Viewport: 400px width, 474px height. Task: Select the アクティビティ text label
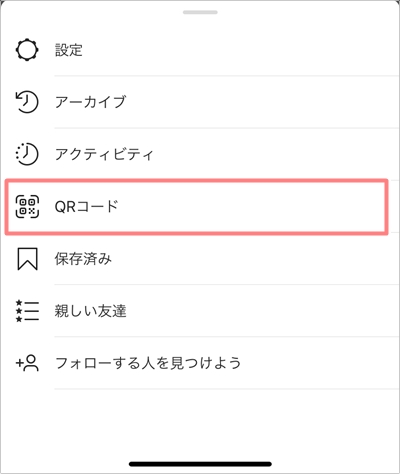click(x=104, y=154)
